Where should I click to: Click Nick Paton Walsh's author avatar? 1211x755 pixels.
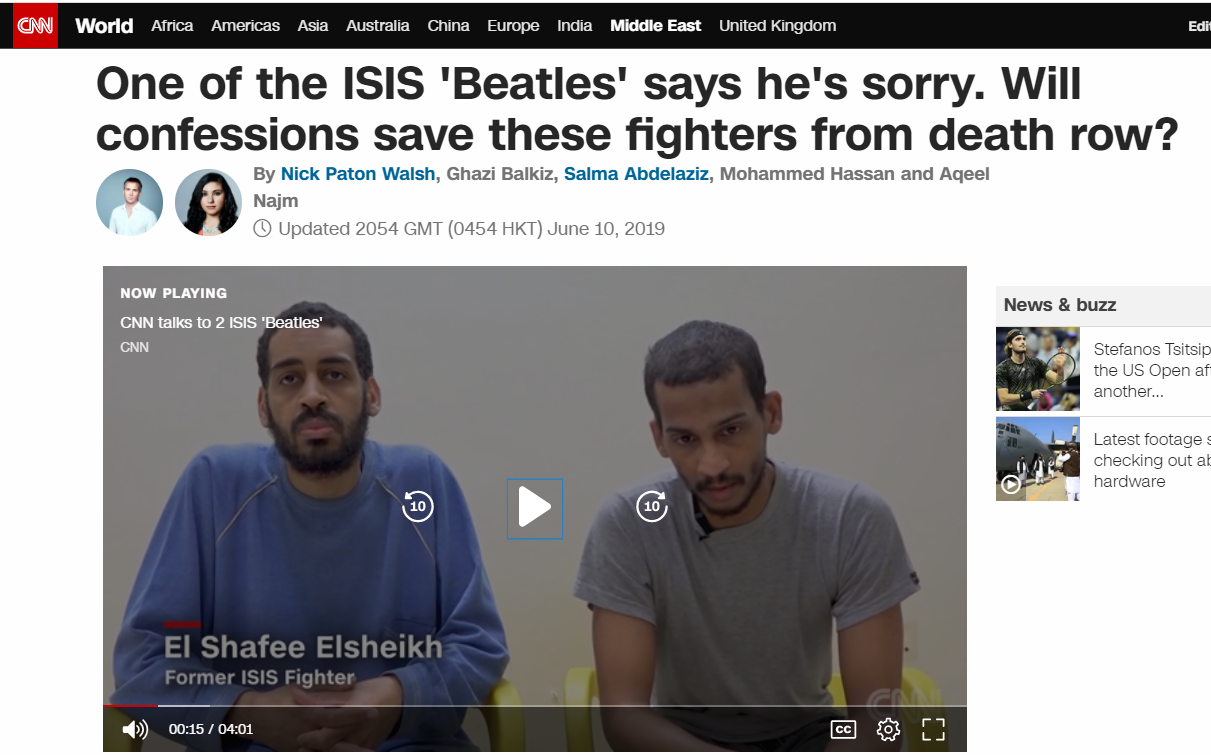[x=129, y=202]
